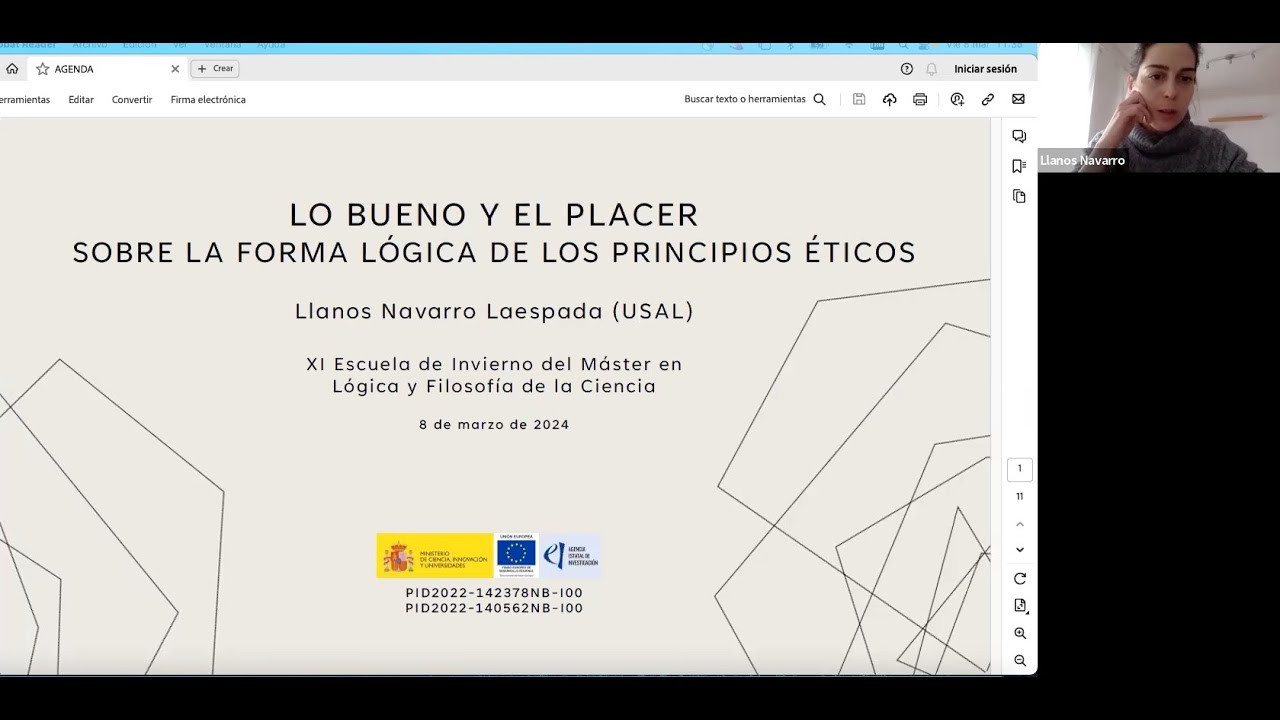1280x720 pixels.
Task: Click the cloud upload icon
Action: point(889,99)
